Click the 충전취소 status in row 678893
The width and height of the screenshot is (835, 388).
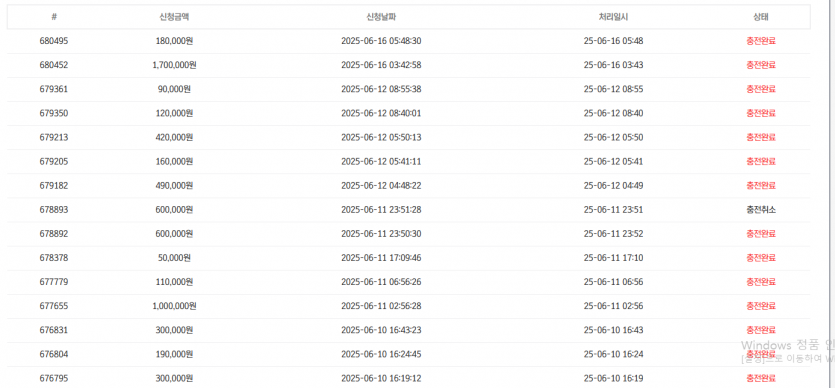coord(761,210)
